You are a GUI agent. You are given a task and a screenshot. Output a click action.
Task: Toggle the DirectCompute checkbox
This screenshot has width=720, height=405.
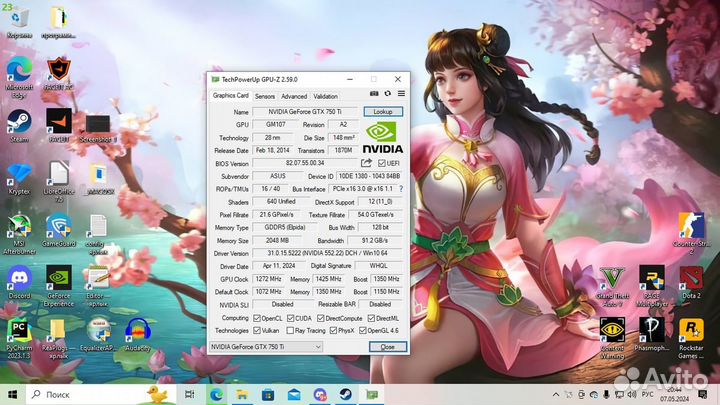pos(321,318)
